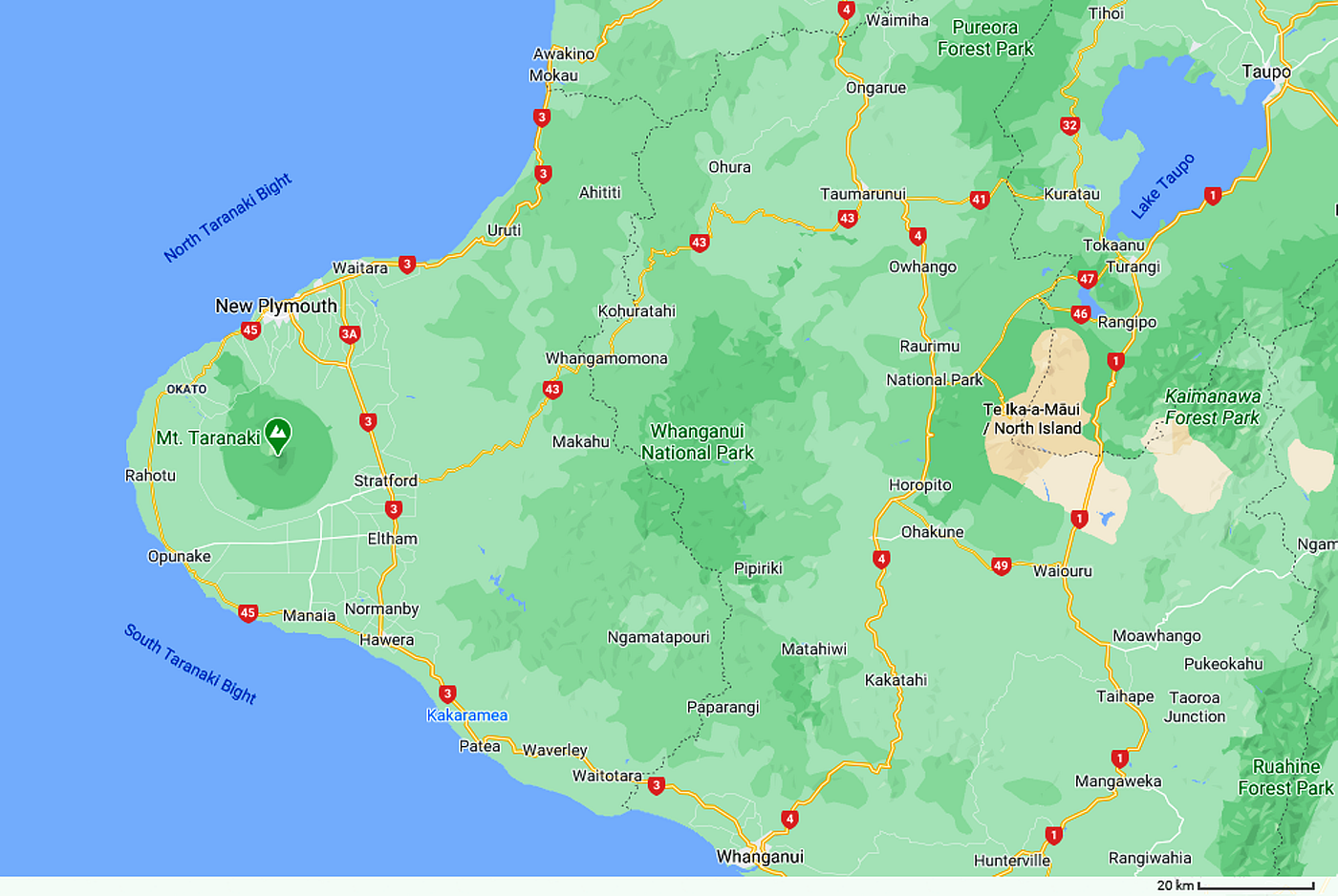This screenshot has width=1338, height=896.
Task: Click the highway 1 shield near Hunterville
Action: click(x=1053, y=835)
